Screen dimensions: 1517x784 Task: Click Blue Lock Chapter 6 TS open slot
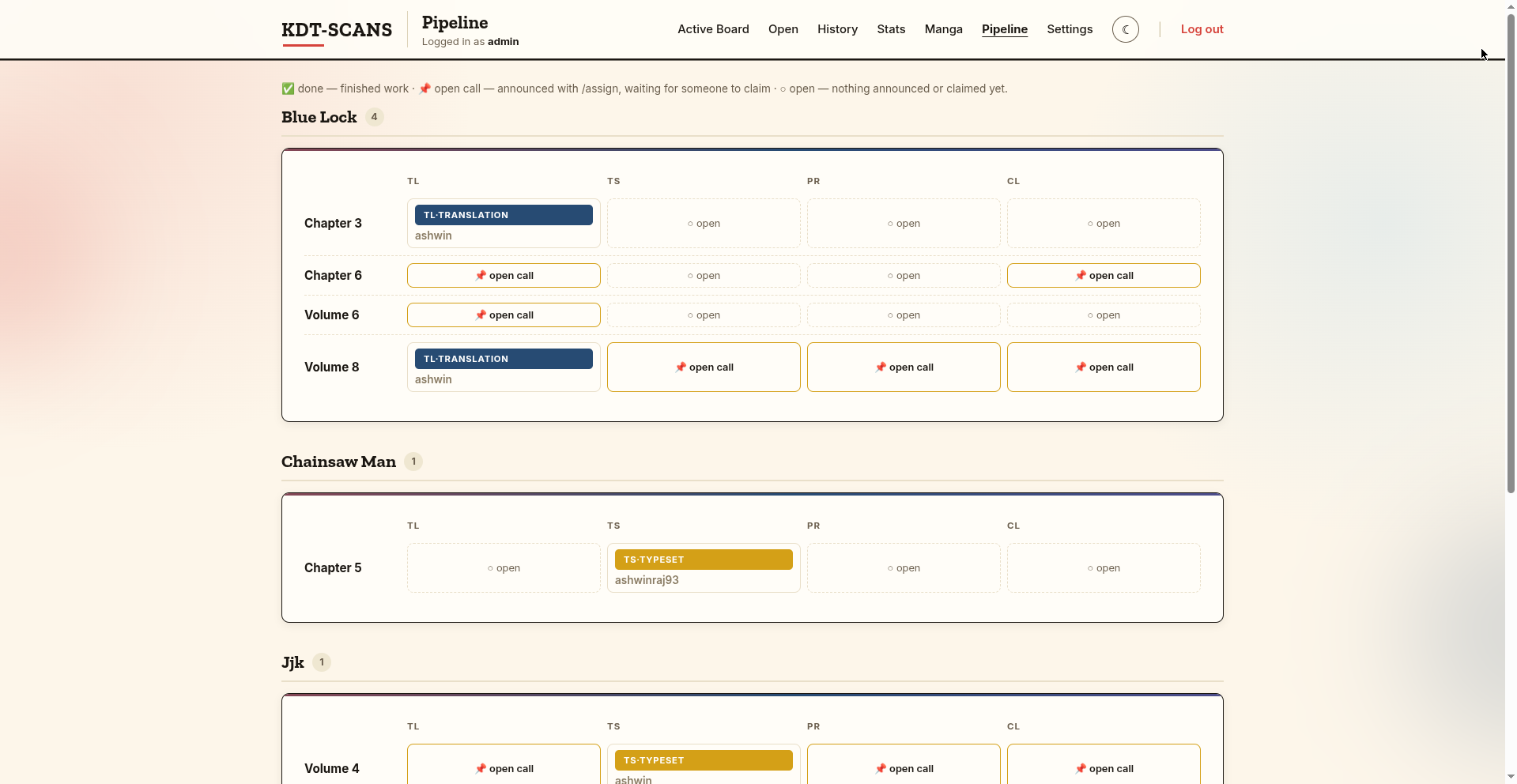[x=704, y=276]
